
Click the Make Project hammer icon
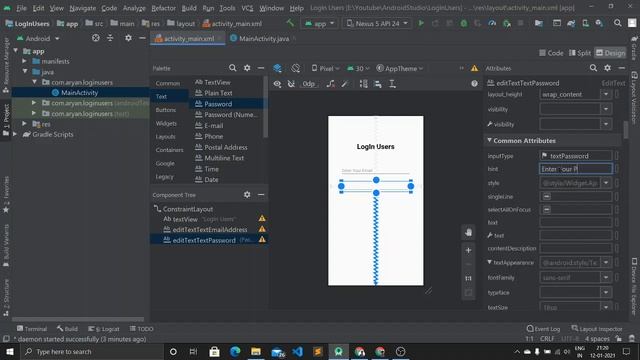coord(290,23)
